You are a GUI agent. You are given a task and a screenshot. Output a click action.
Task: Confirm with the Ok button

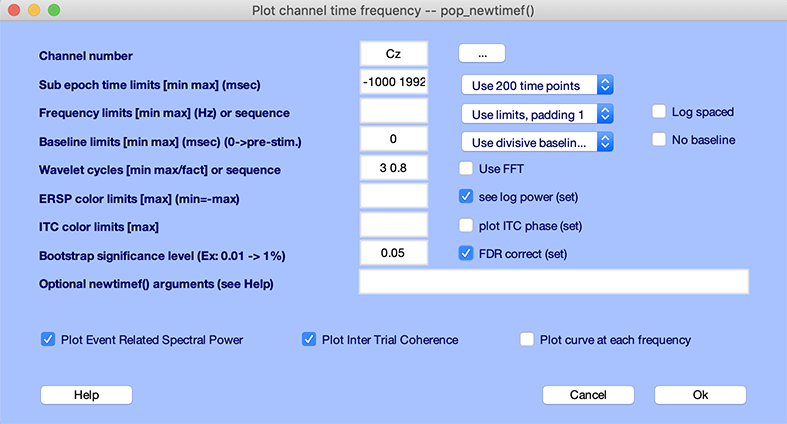point(700,395)
